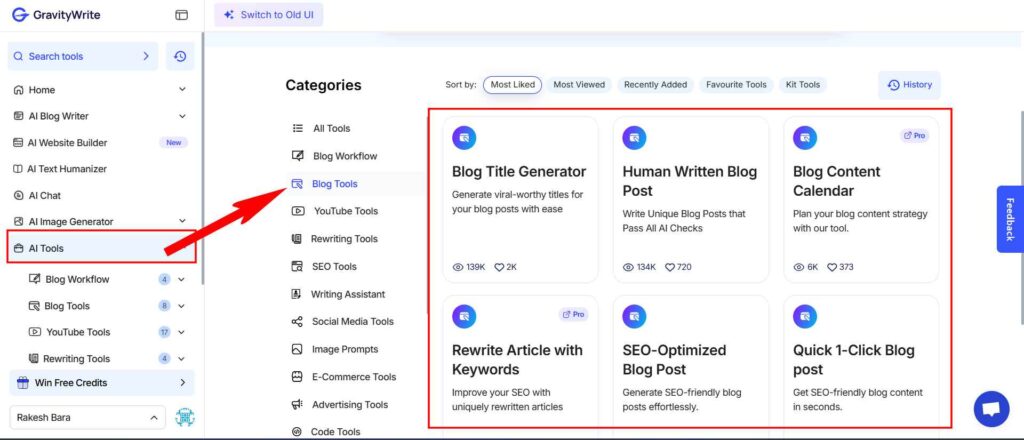Select Code Tools category
Image resolution: width=1024 pixels, height=440 pixels.
tap(325, 432)
